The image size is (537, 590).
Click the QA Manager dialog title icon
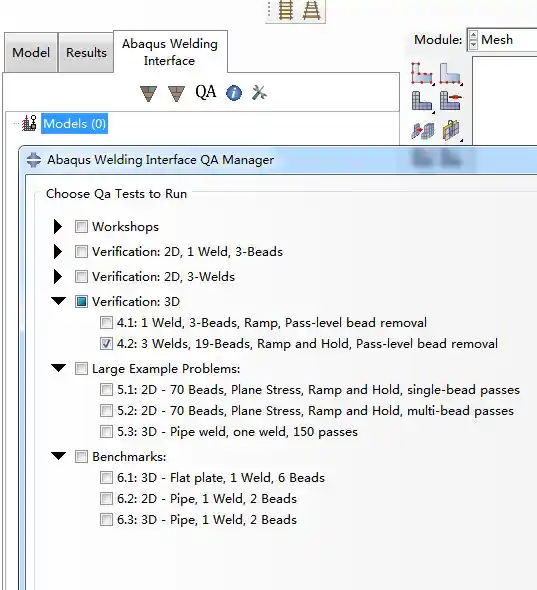[34, 160]
